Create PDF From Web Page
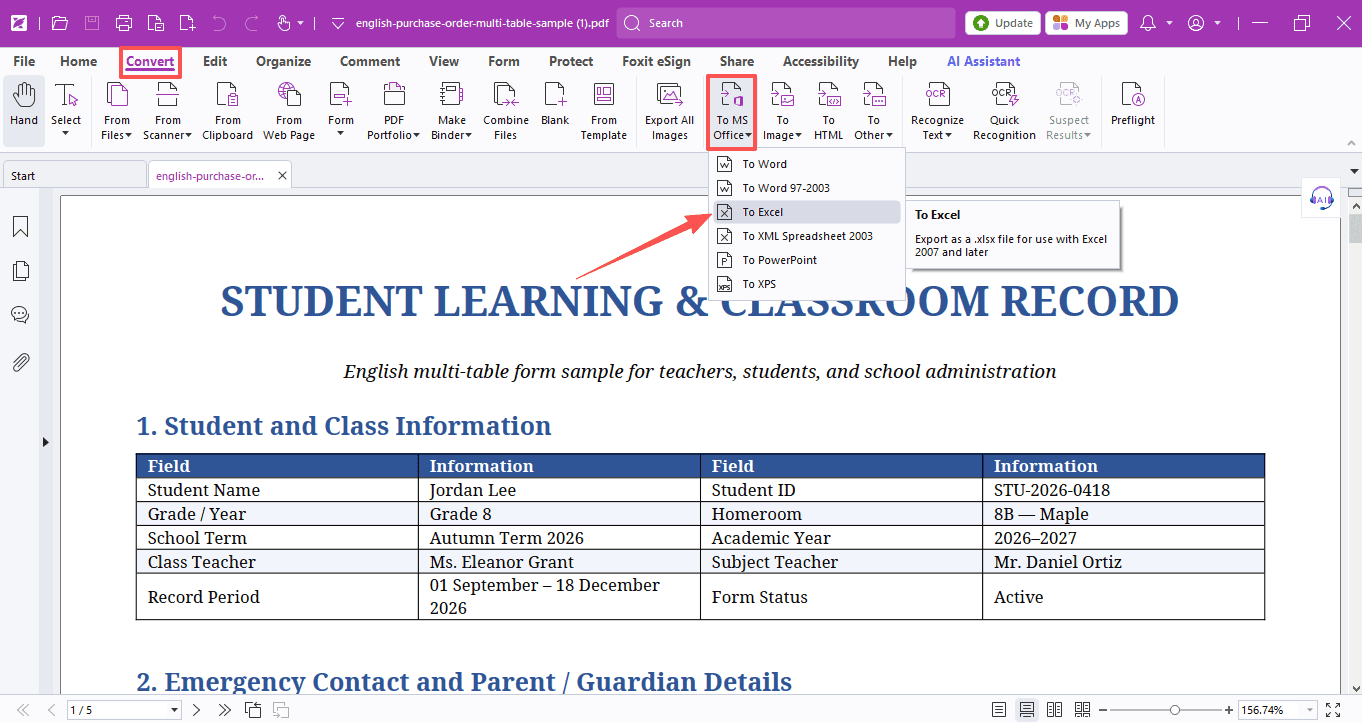Screen dimensions: 1362x723 tap(289, 111)
